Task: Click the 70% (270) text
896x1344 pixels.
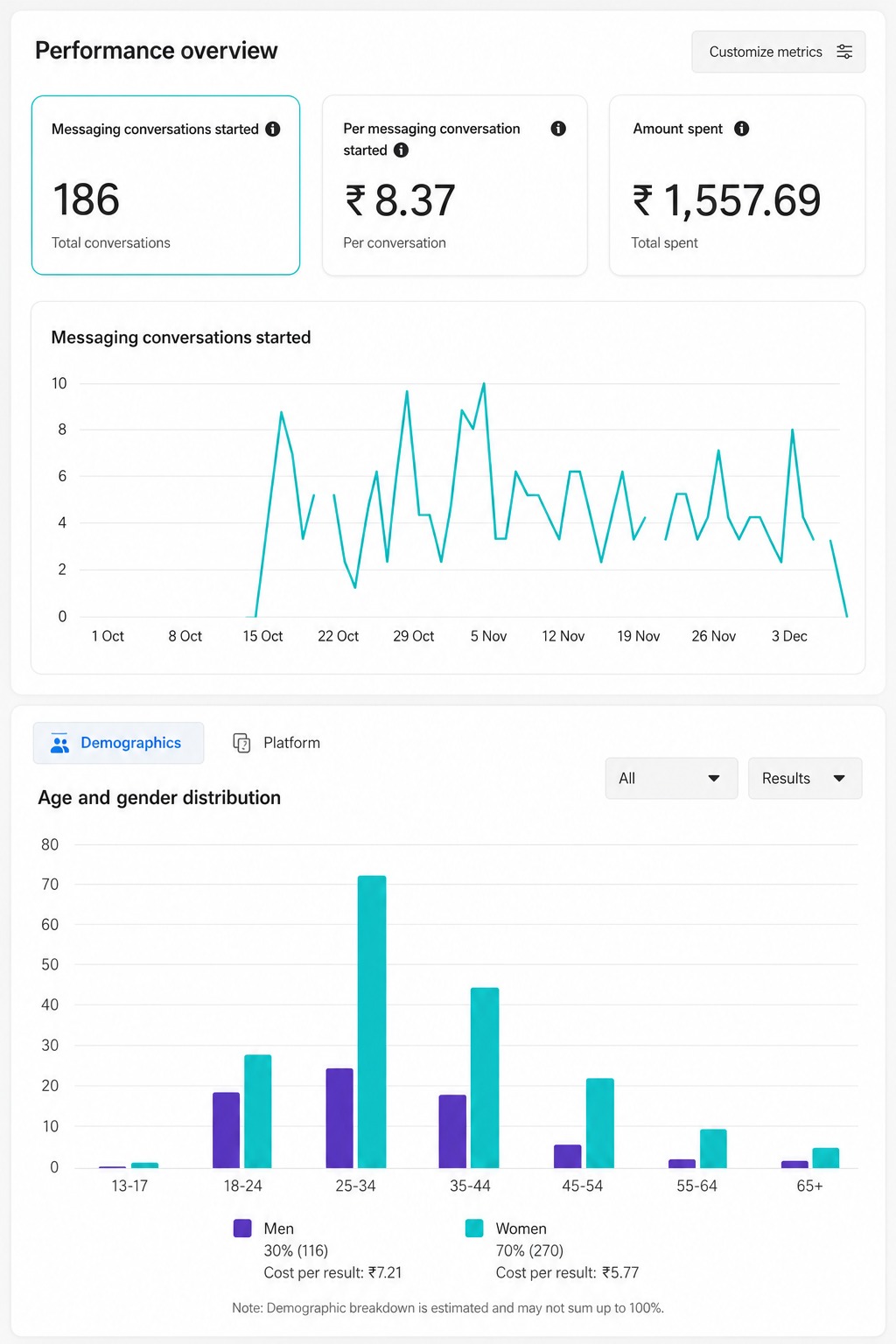Action: coord(529,1250)
